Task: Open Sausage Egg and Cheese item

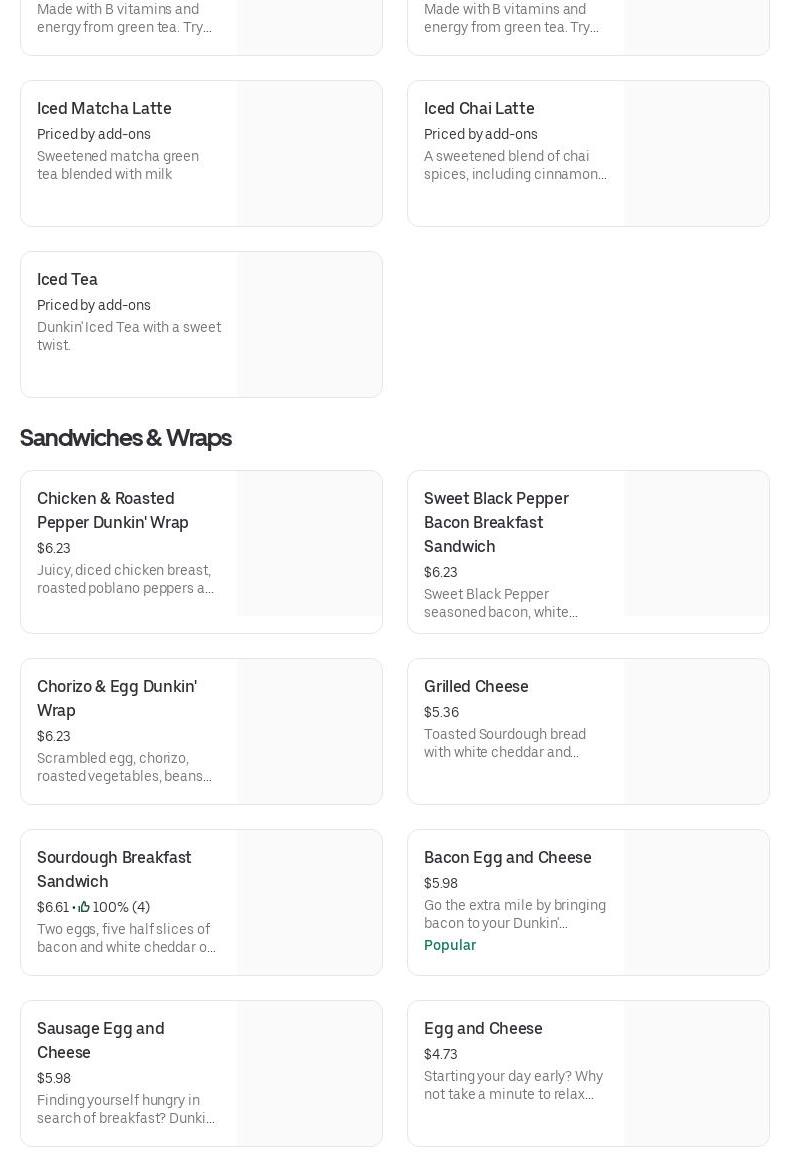Action: (100, 1040)
